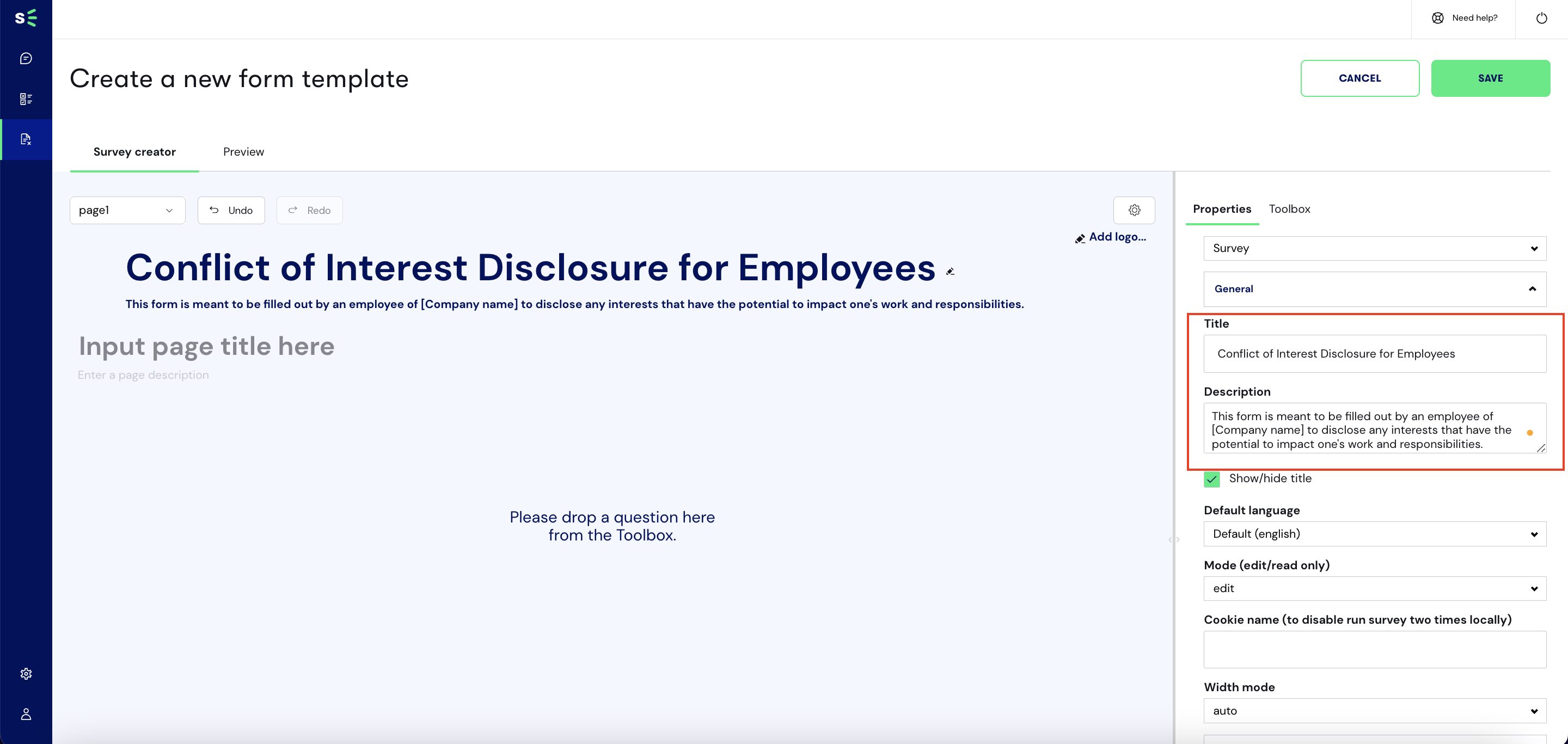
Task: Click the Add logo pencil icon
Action: point(1080,238)
